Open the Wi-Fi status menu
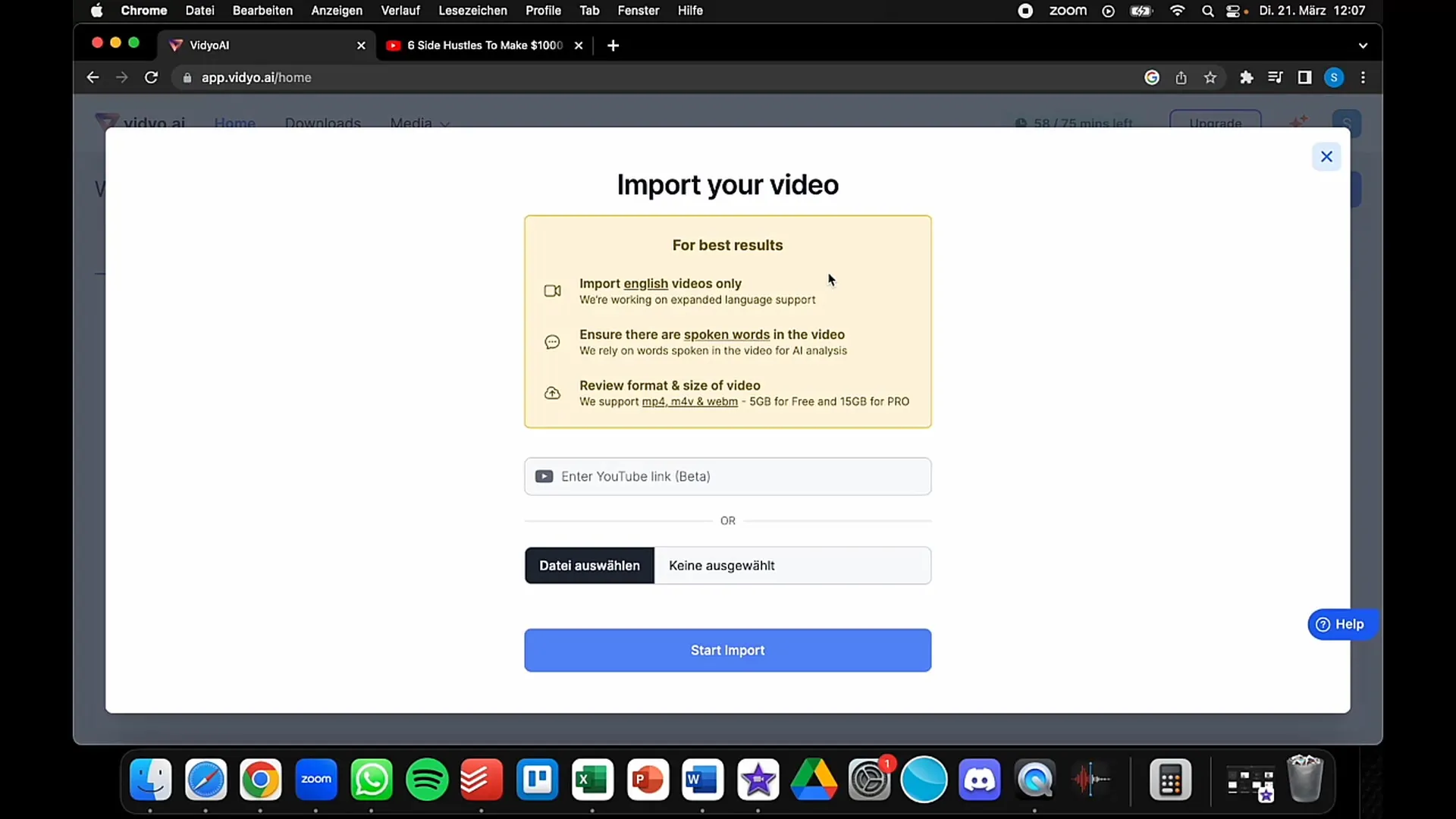 coord(1177,11)
